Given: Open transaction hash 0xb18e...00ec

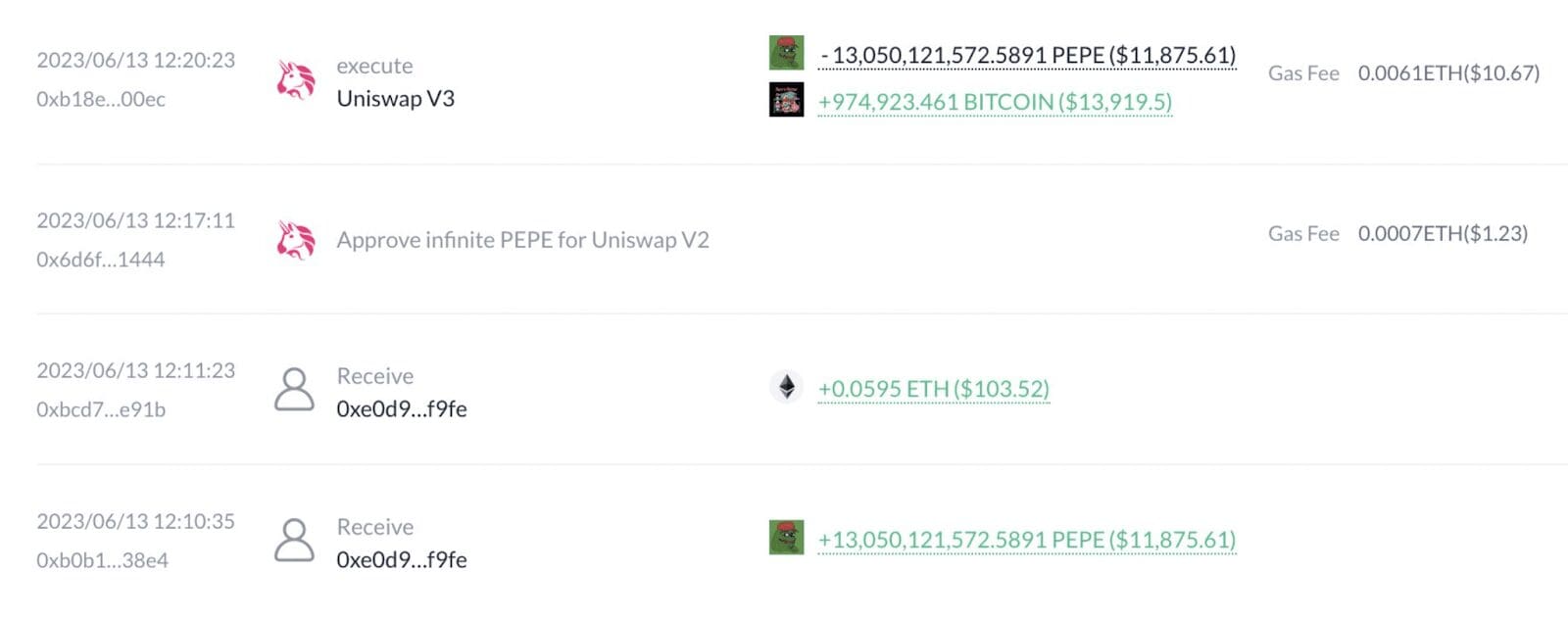Looking at the screenshot, I should click(x=102, y=99).
